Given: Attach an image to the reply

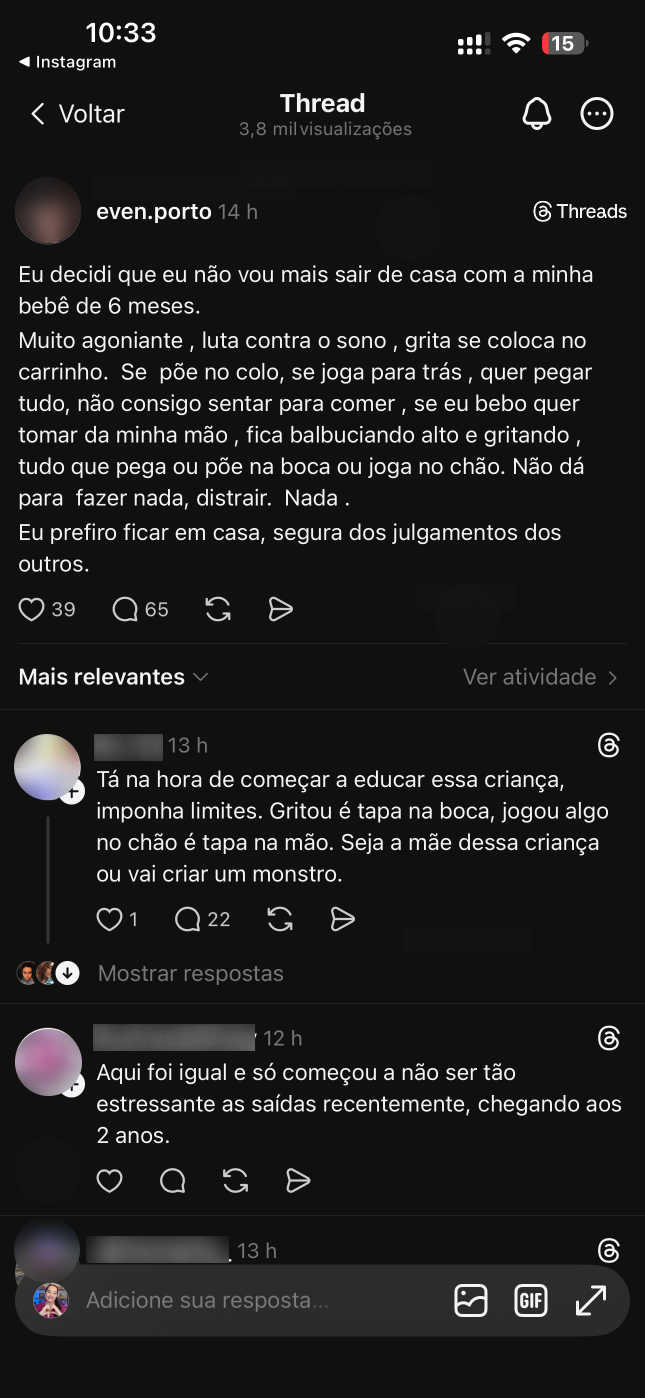Looking at the screenshot, I should coord(471,1300).
